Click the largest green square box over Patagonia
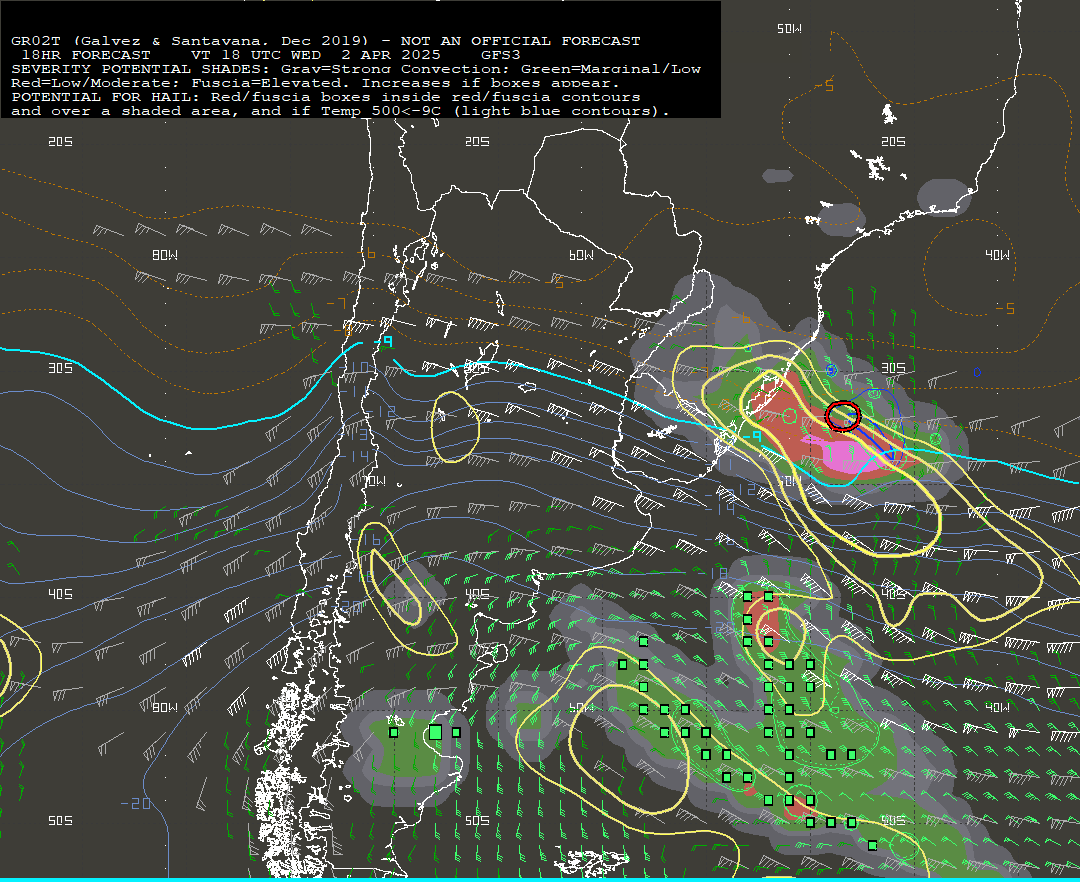 (x=435, y=733)
